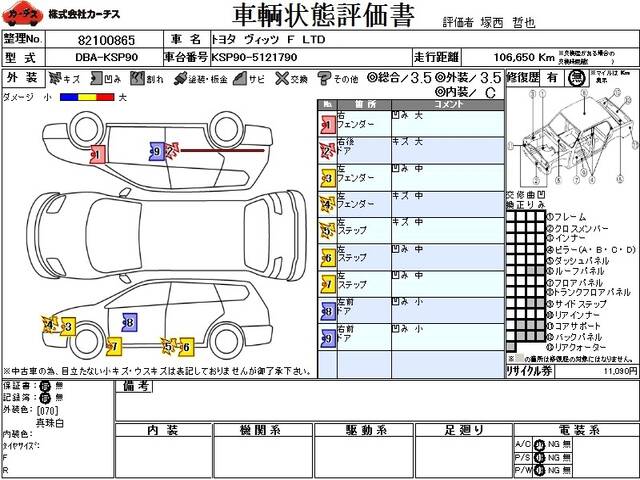The width and height of the screenshot is (640, 480).
Task: Select red scratch marker 2 on car diagram
Action: tap(171, 151)
